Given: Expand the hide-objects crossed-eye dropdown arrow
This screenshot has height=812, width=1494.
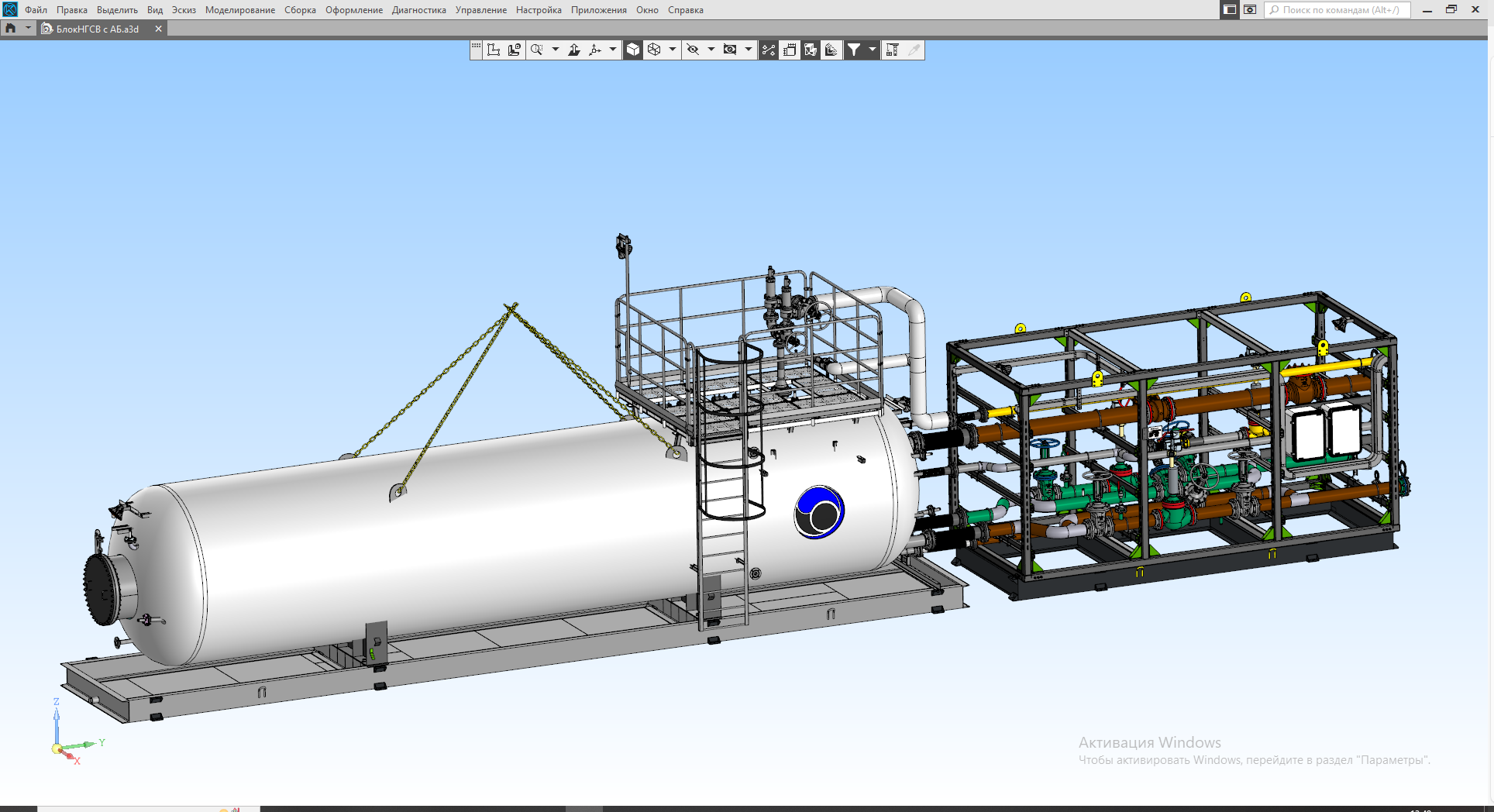Looking at the screenshot, I should 711,50.
